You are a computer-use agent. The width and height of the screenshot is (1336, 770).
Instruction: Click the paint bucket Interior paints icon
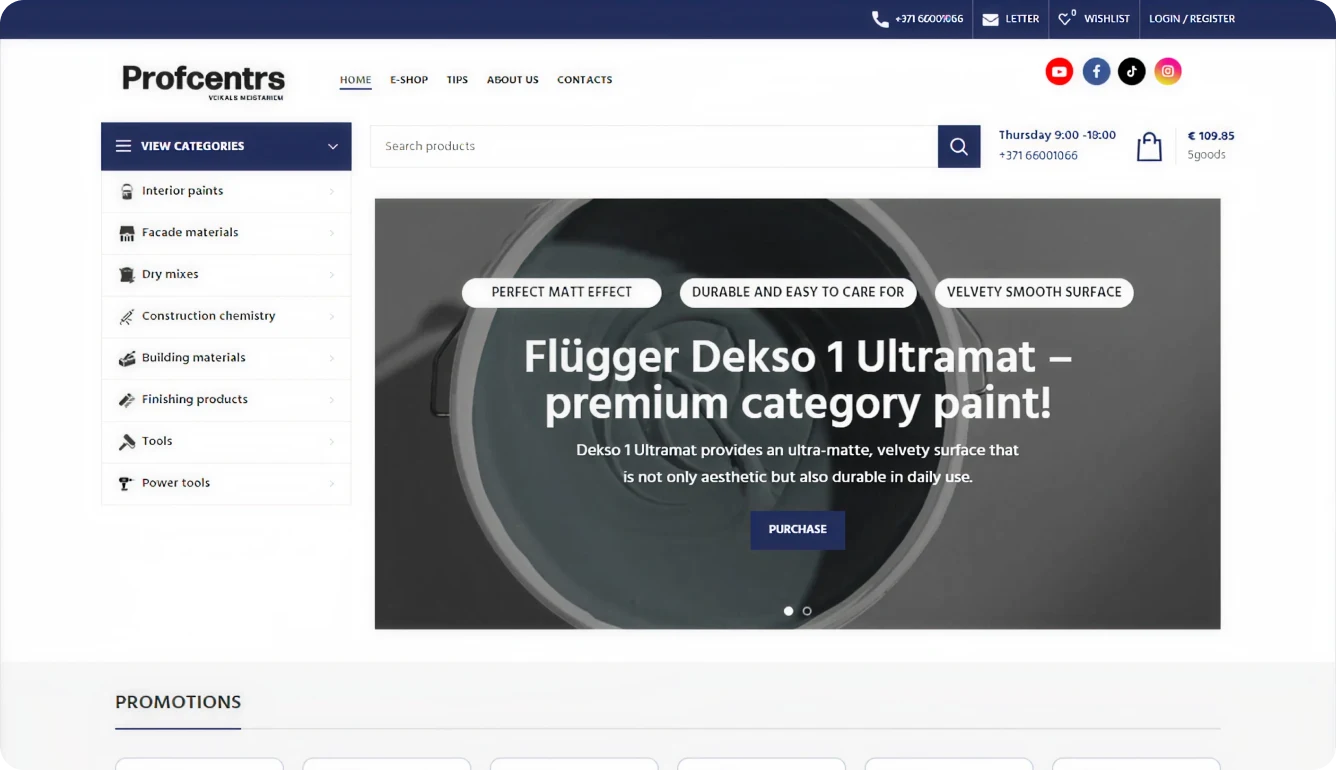[127, 191]
